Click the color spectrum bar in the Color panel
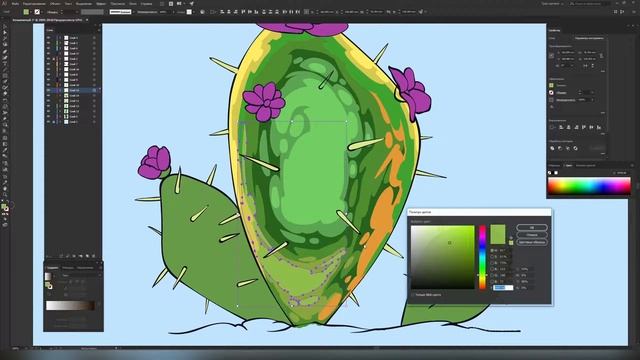The image size is (640, 360). pos(589,186)
